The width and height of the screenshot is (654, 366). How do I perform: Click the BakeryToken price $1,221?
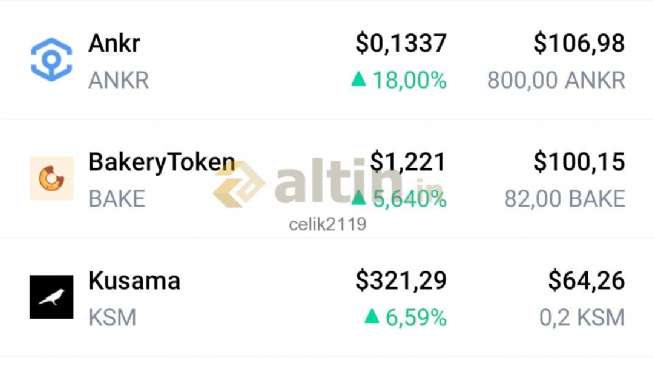tap(408, 162)
